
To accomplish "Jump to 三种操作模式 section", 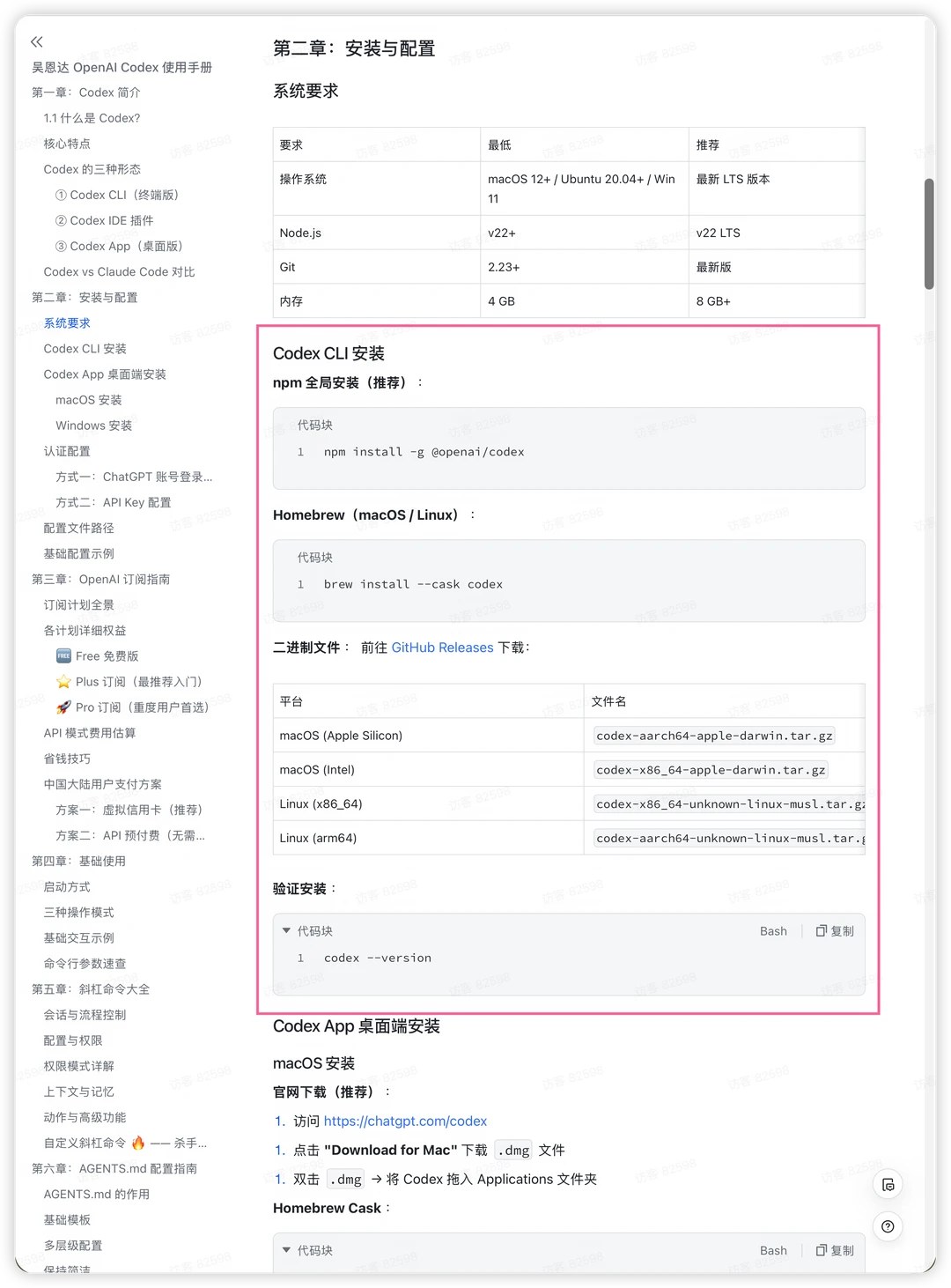I will tap(78, 912).
